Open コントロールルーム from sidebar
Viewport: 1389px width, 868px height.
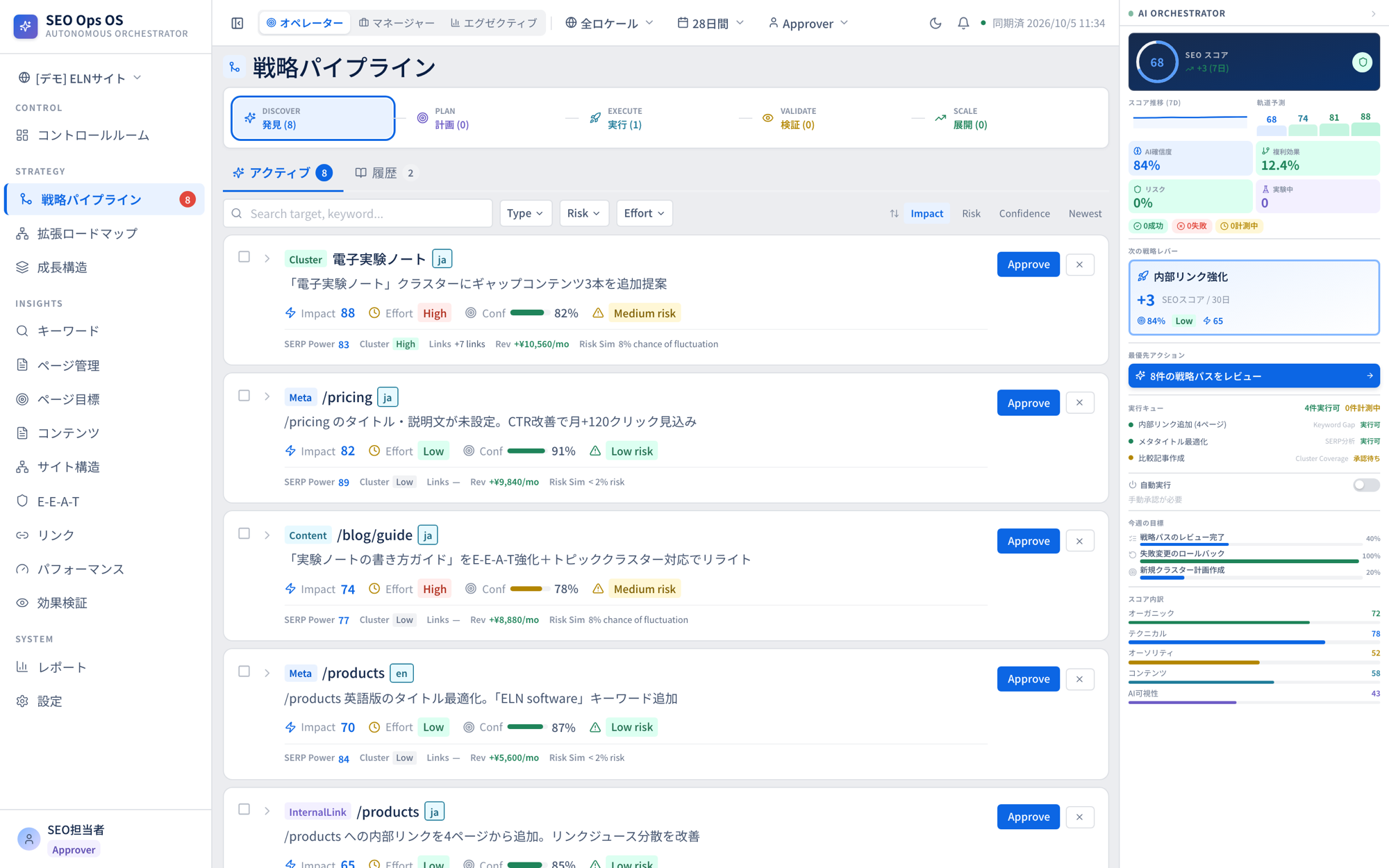tap(105, 135)
